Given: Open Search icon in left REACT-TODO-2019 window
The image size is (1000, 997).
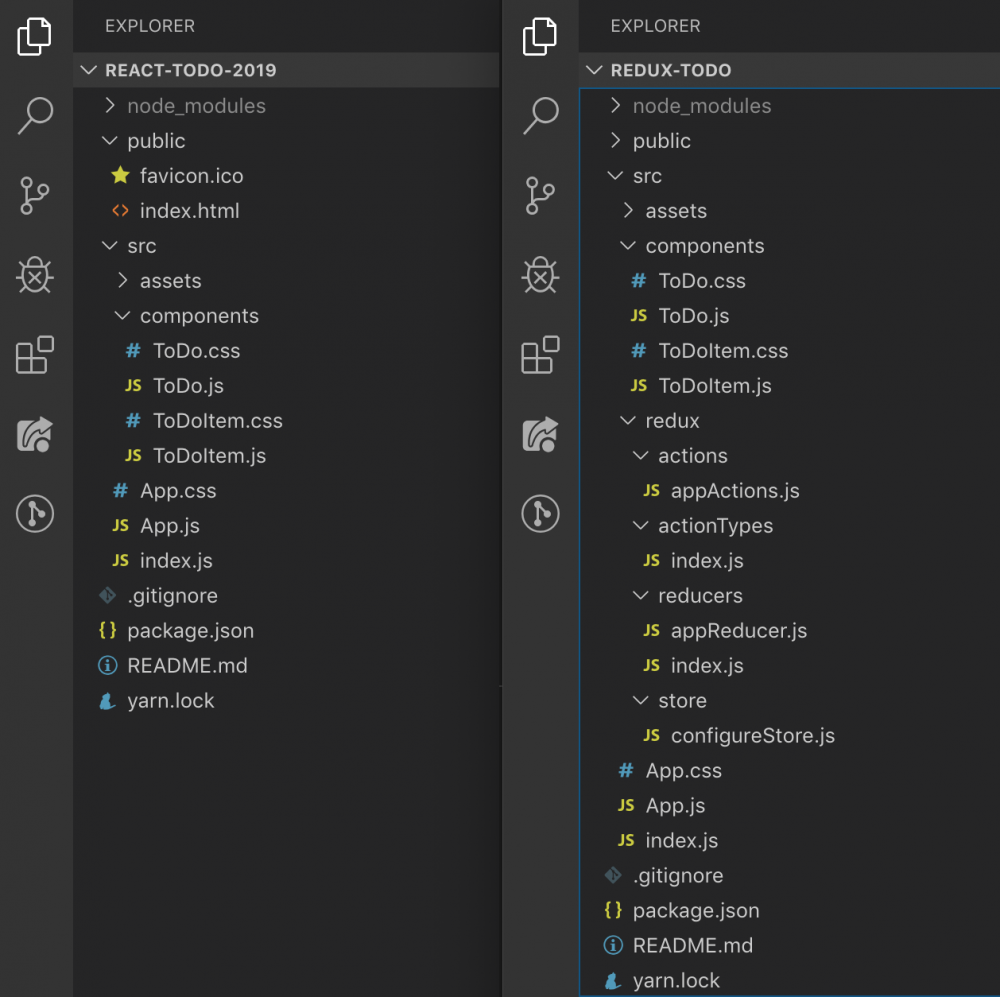Looking at the screenshot, I should 34,115.
